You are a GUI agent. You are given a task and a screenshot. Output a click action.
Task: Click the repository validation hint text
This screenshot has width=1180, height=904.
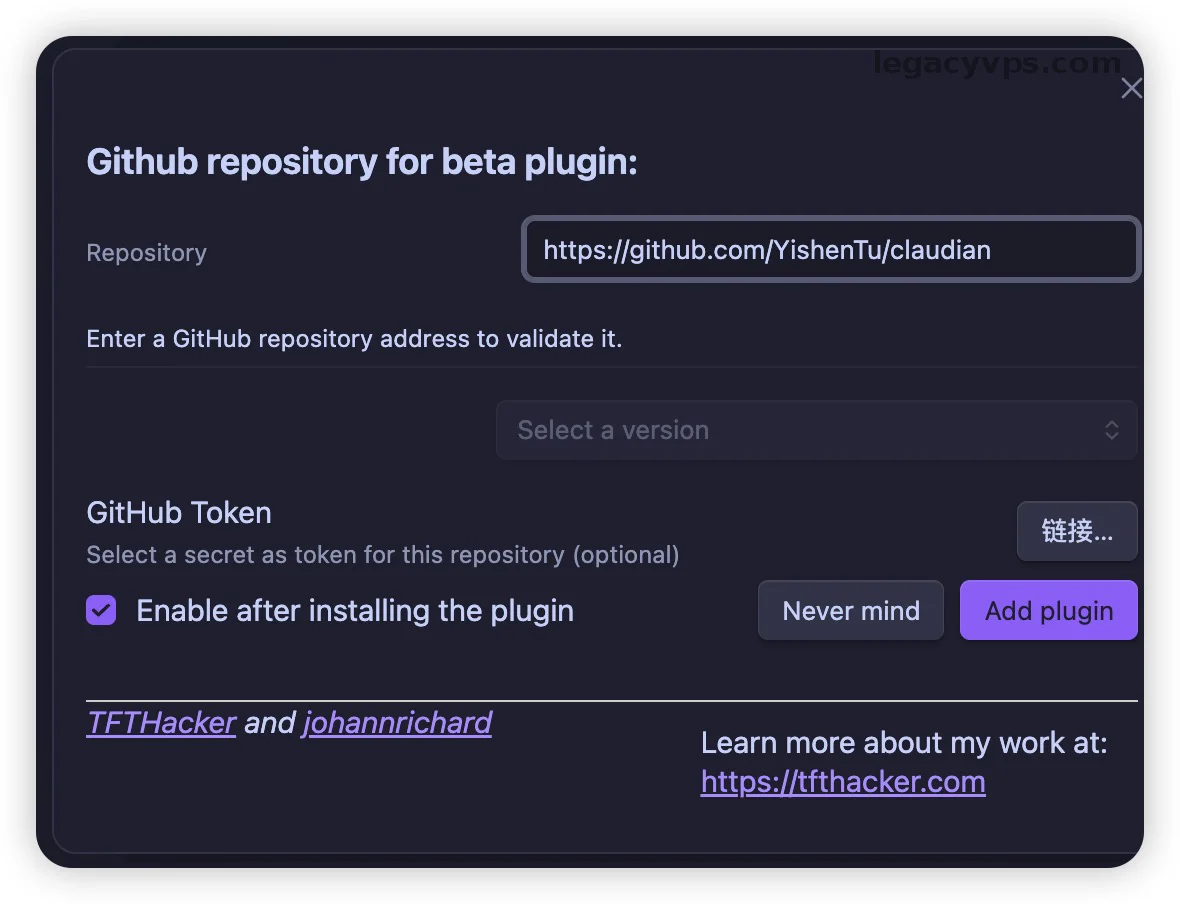(354, 339)
